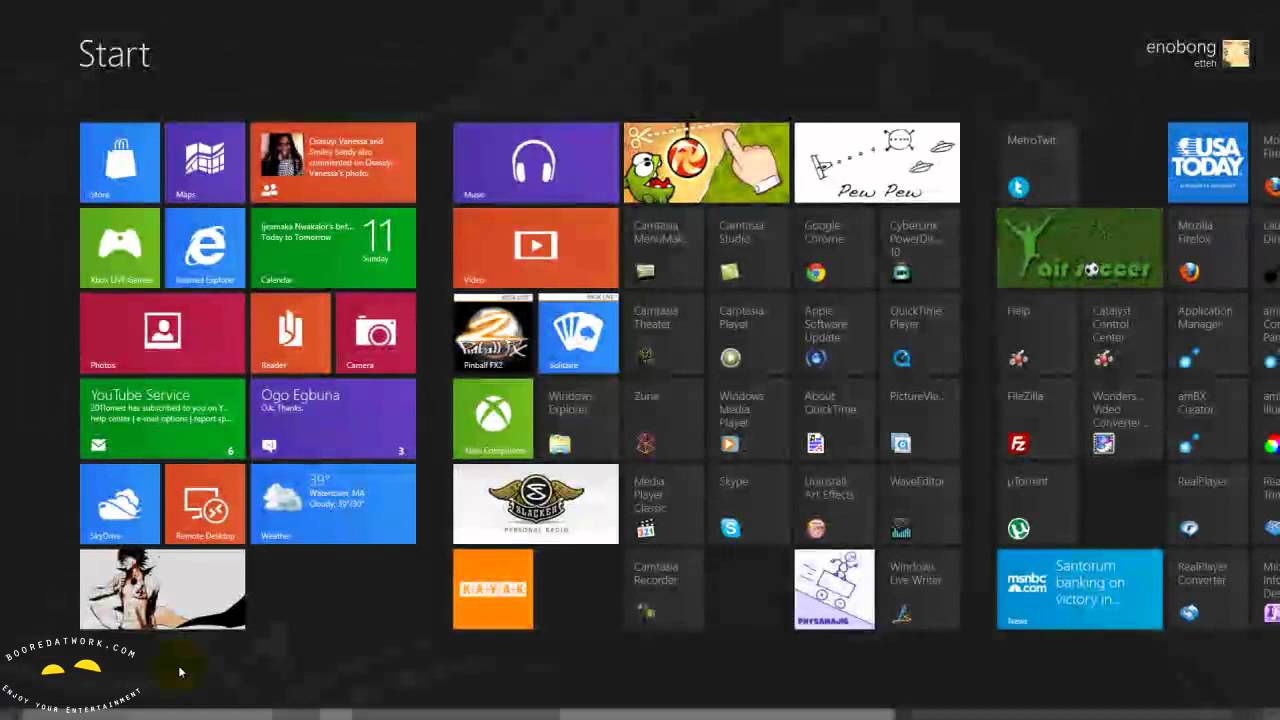Open Messaging tile from Ogo Egbuna

(x=333, y=419)
